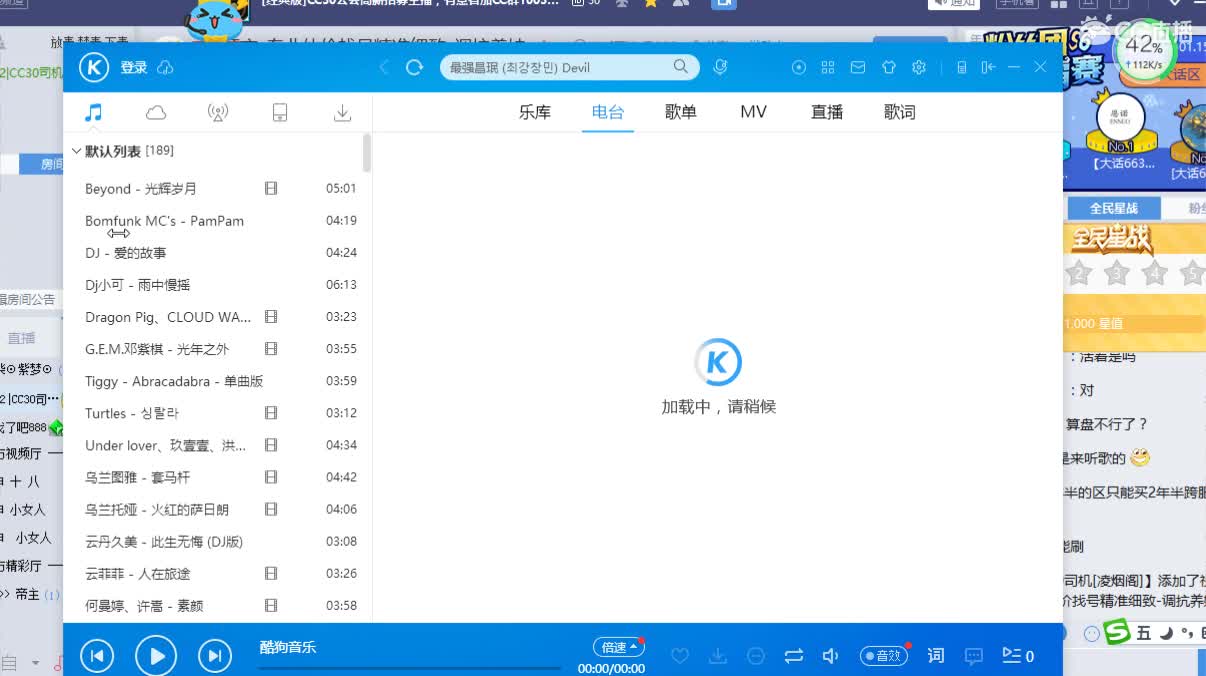This screenshot has width=1206, height=676.
Task: Open the skin T-shirt icon
Action: (889, 67)
